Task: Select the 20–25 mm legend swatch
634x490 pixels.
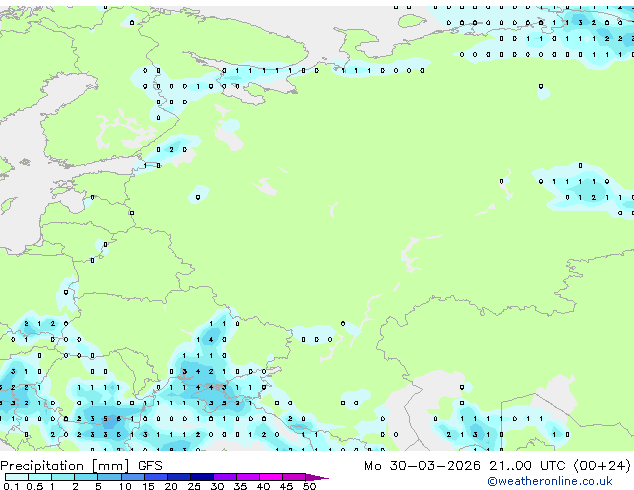Action: (x=179, y=477)
